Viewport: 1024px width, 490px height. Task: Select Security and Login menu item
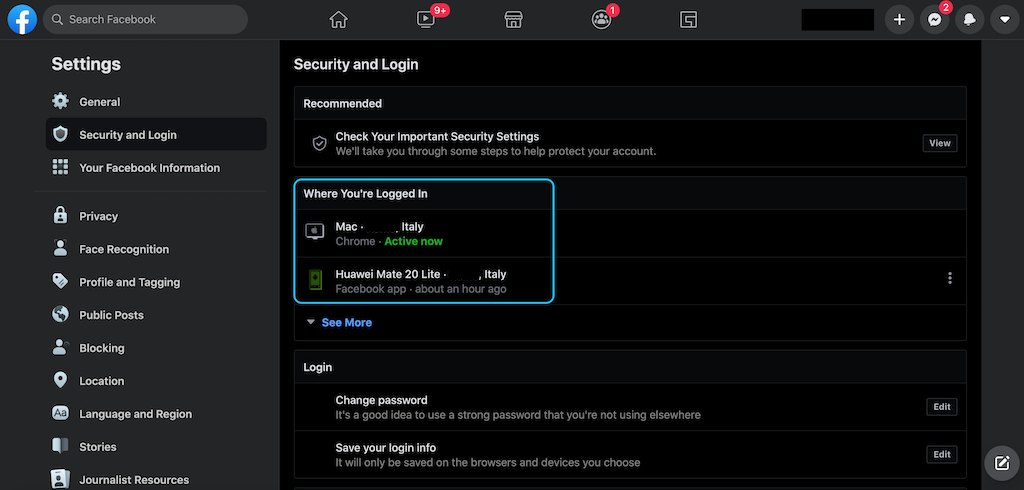tap(156, 135)
